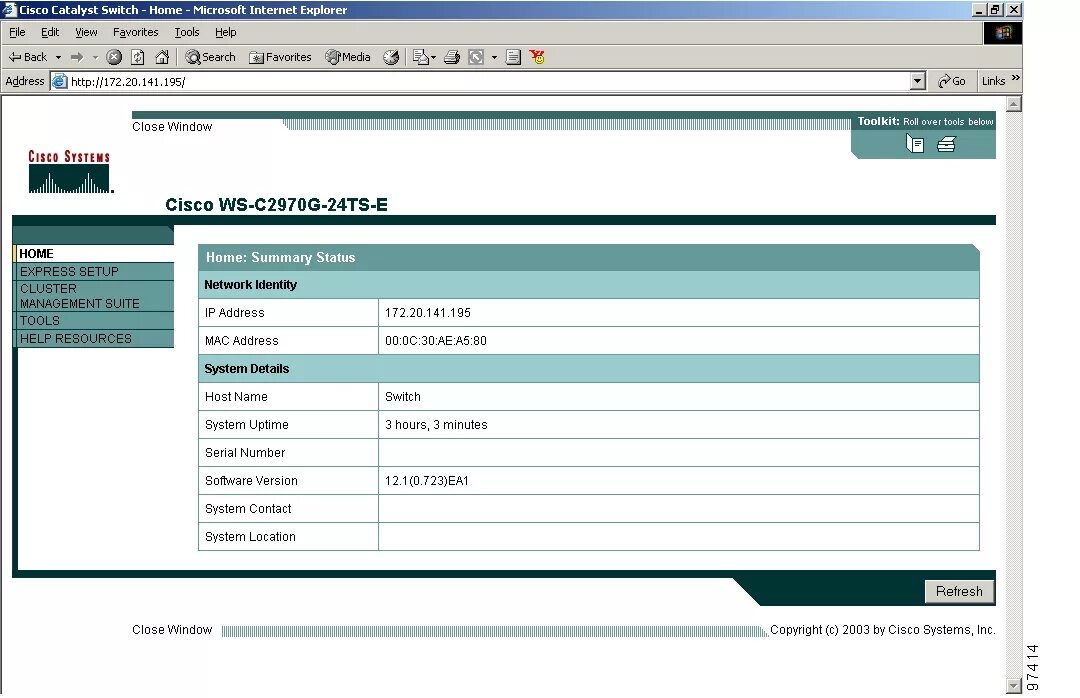Click the scrollbar up arrow
The height and width of the screenshot is (698, 1080).
pos(1013,104)
